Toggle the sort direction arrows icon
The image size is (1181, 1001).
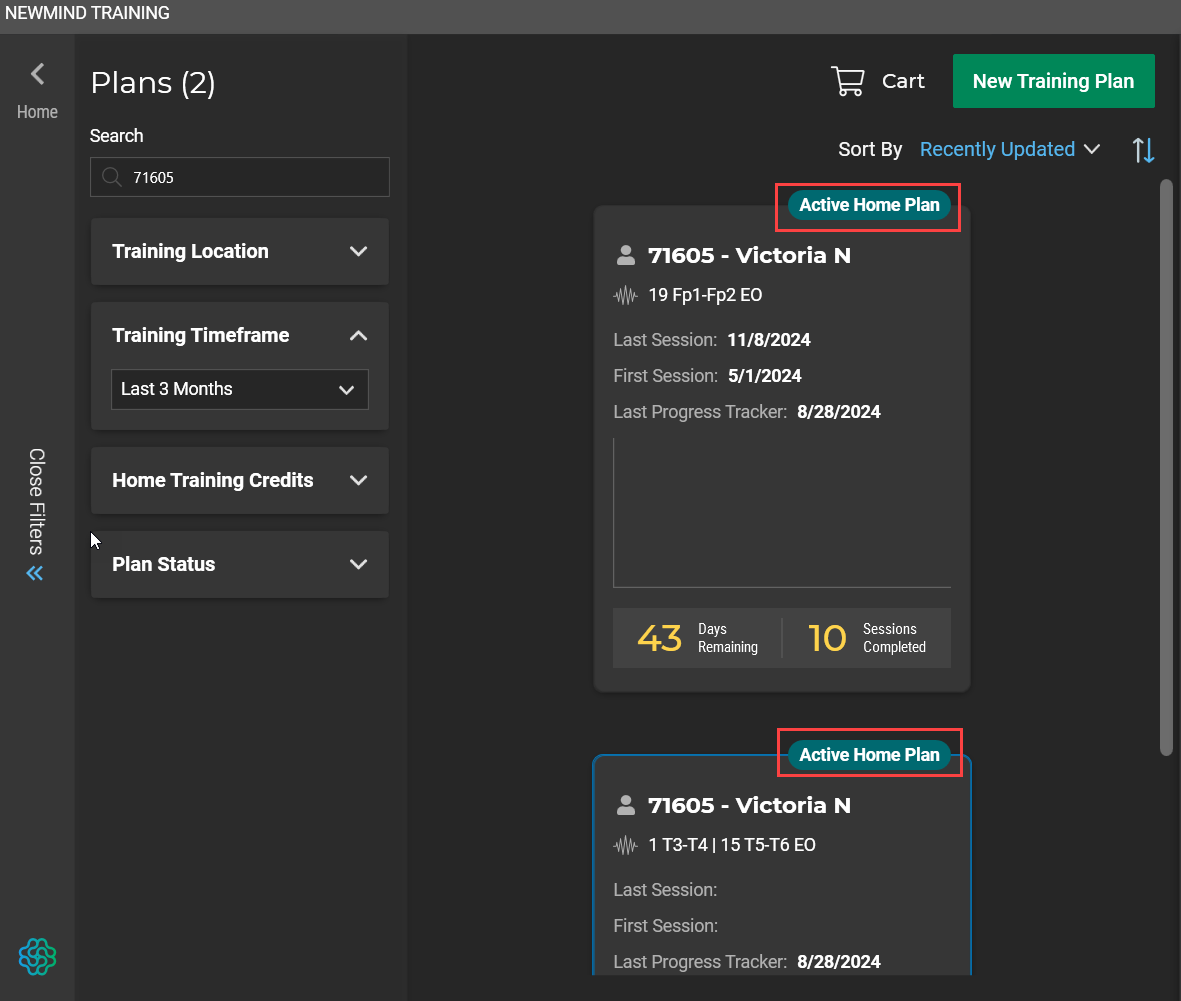tap(1143, 150)
